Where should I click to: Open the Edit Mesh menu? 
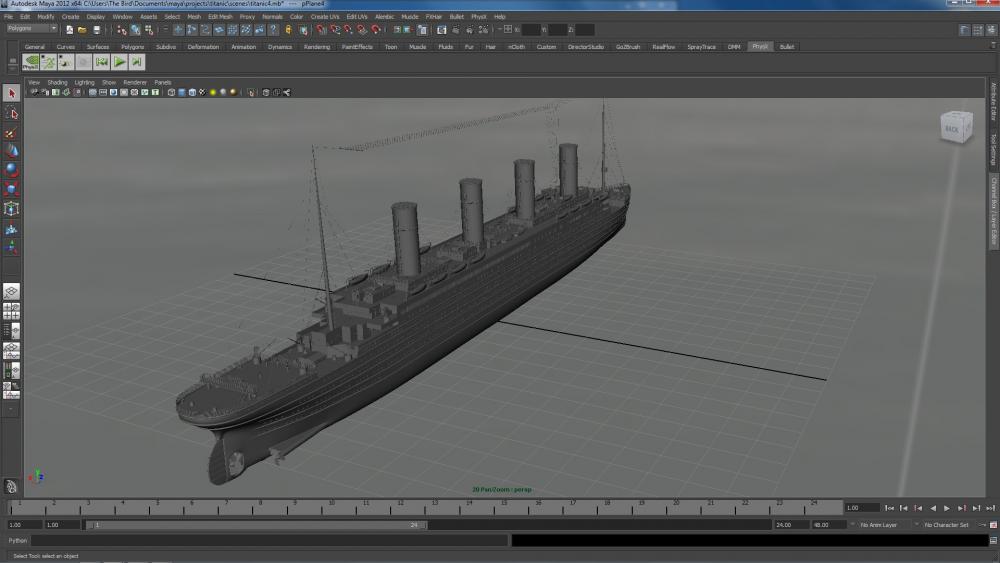pos(219,17)
